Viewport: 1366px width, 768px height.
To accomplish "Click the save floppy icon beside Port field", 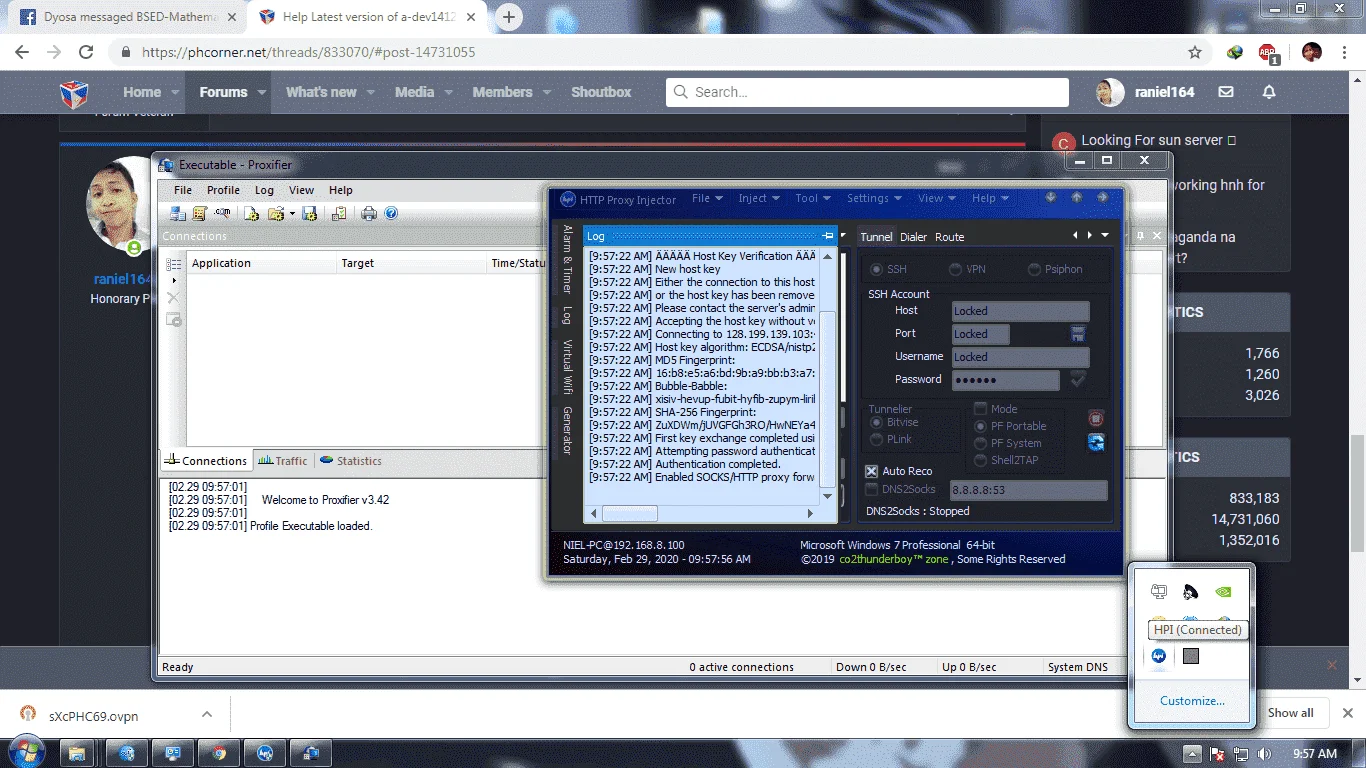I will click(1078, 333).
